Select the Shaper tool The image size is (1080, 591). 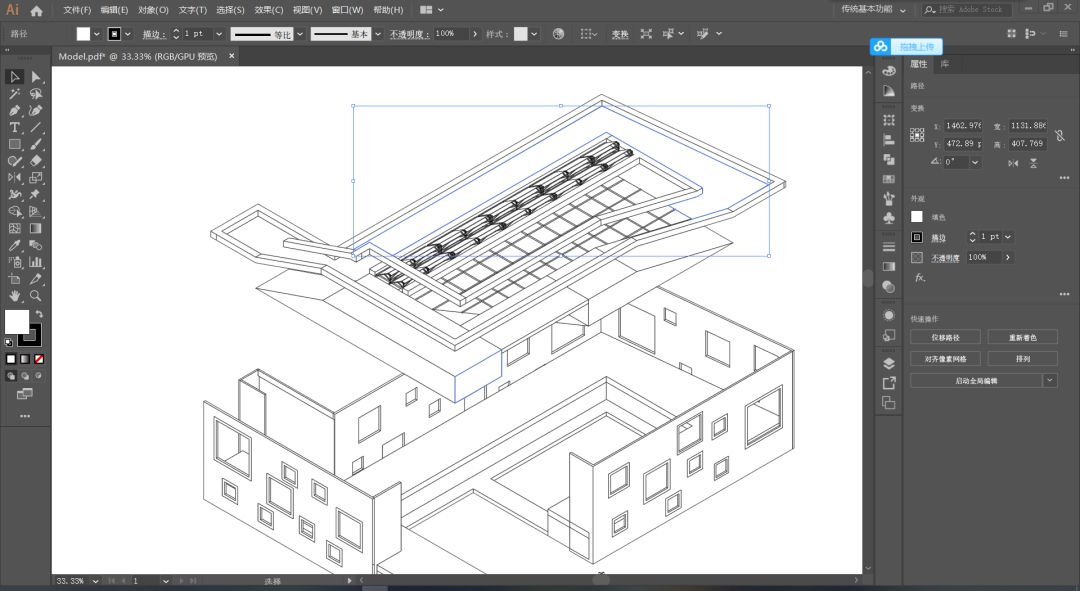14,161
